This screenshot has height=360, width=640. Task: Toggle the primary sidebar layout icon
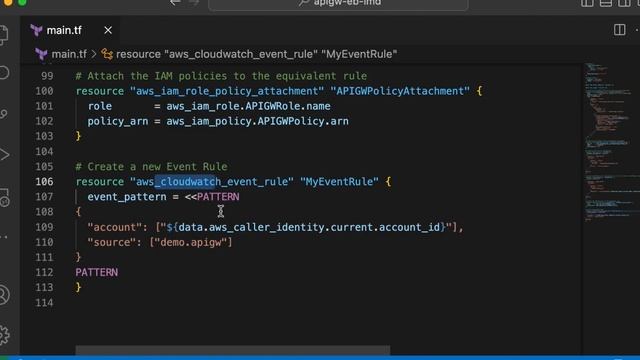coord(587,3)
